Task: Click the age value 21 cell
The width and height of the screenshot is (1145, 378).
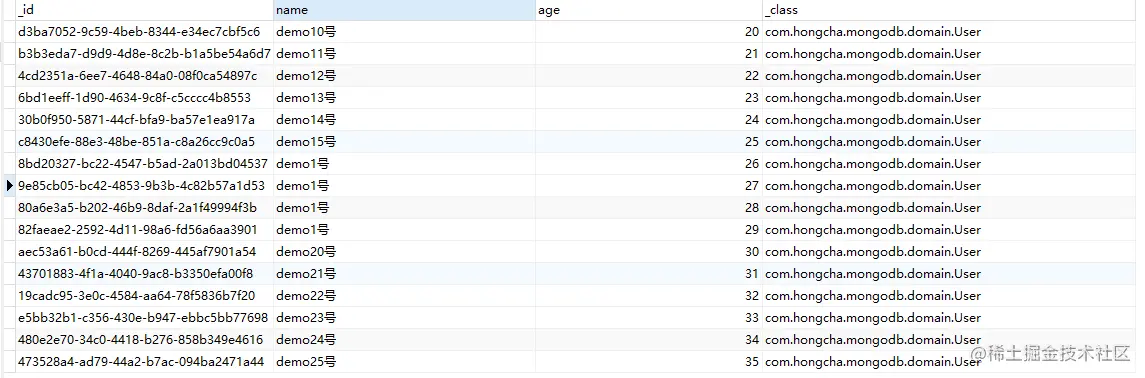Action: coord(648,54)
